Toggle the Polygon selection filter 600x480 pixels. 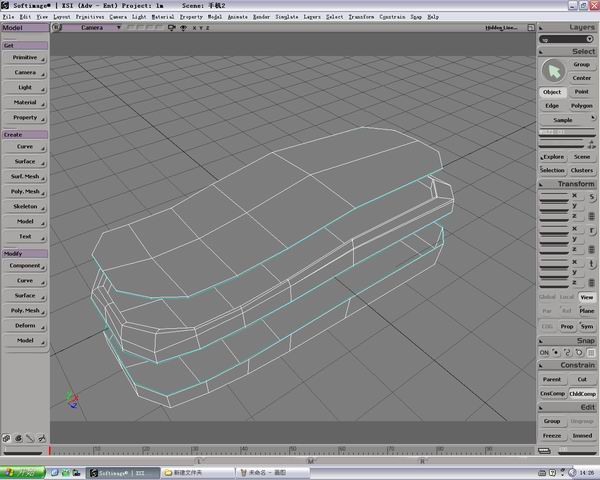pyautogui.click(x=582, y=106)
